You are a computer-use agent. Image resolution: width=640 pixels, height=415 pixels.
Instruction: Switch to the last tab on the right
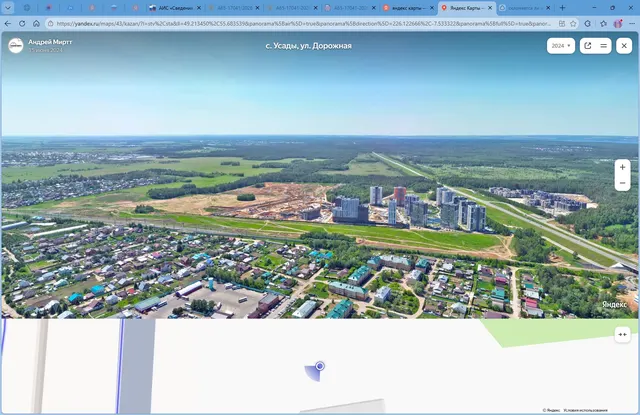[x=525, y=8]
